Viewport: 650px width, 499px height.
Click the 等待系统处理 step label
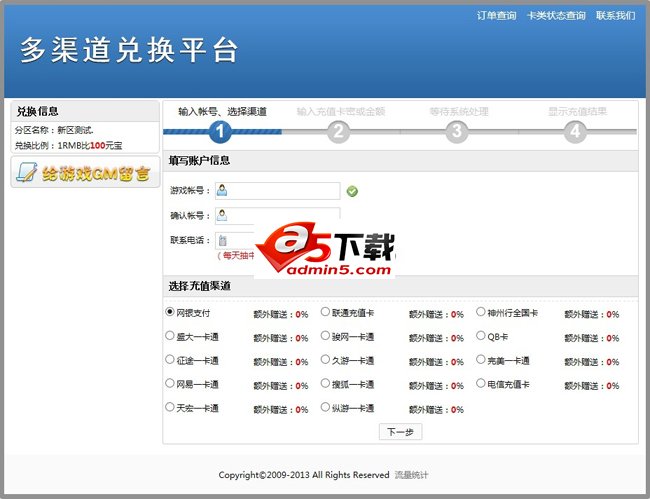(459, 111)
